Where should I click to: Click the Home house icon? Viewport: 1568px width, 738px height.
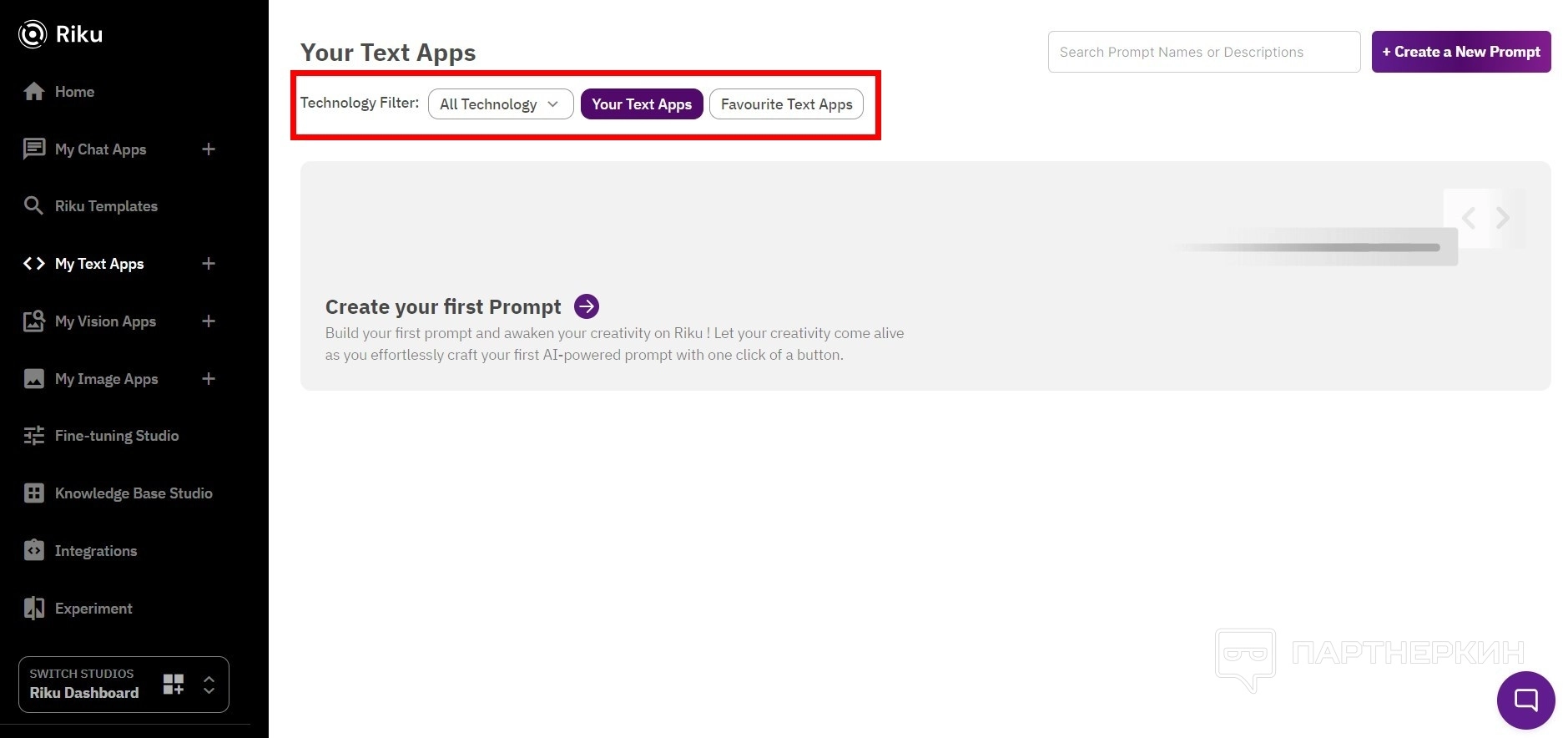coord(34,92)
